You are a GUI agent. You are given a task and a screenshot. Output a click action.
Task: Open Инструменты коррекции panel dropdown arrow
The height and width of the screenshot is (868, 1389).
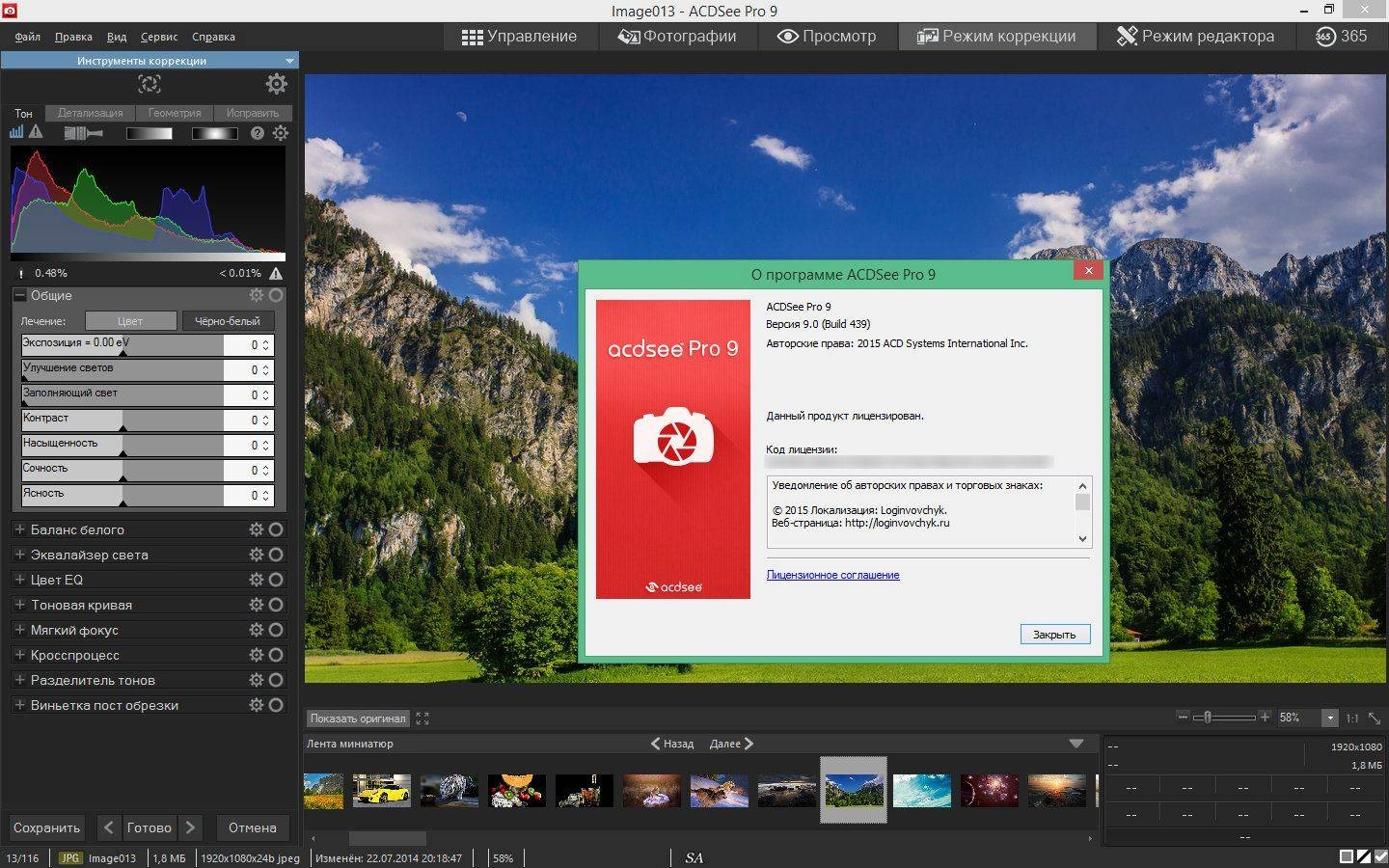tap(288, 61)
